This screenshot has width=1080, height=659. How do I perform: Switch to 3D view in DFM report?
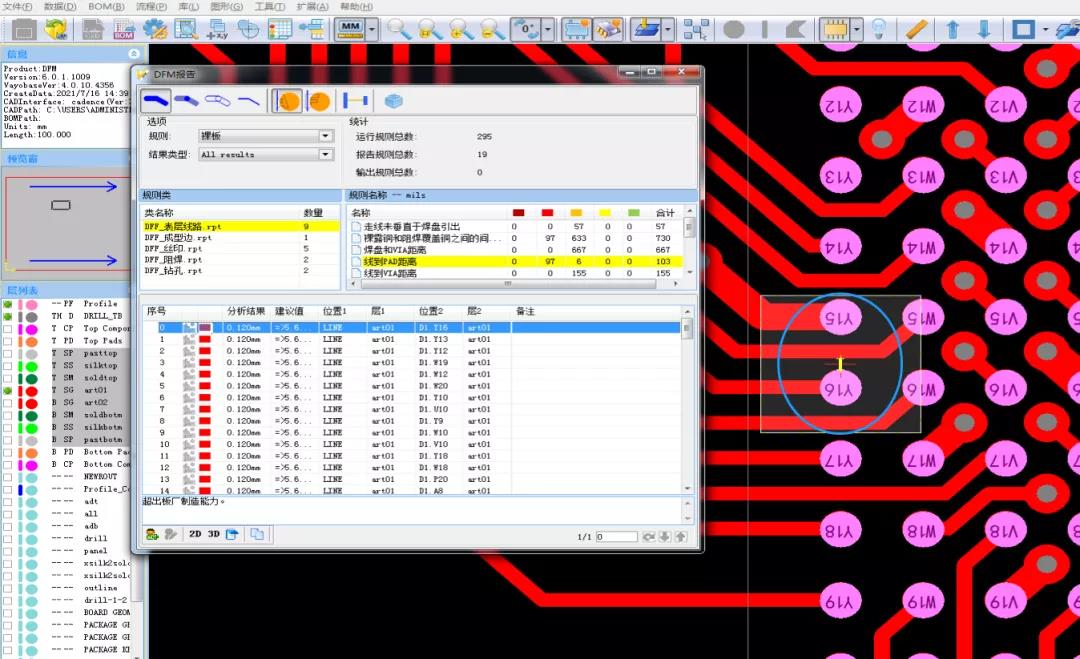tap(213, 535)
